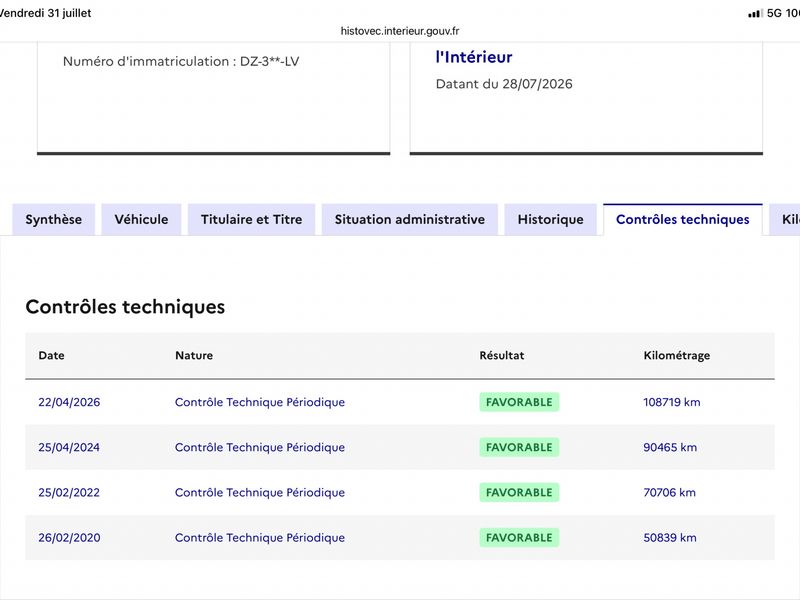Image resolution: width=800 pixels, height=600 pixels.
Task: Switch to the Véhicule tab
Action: 141,219
